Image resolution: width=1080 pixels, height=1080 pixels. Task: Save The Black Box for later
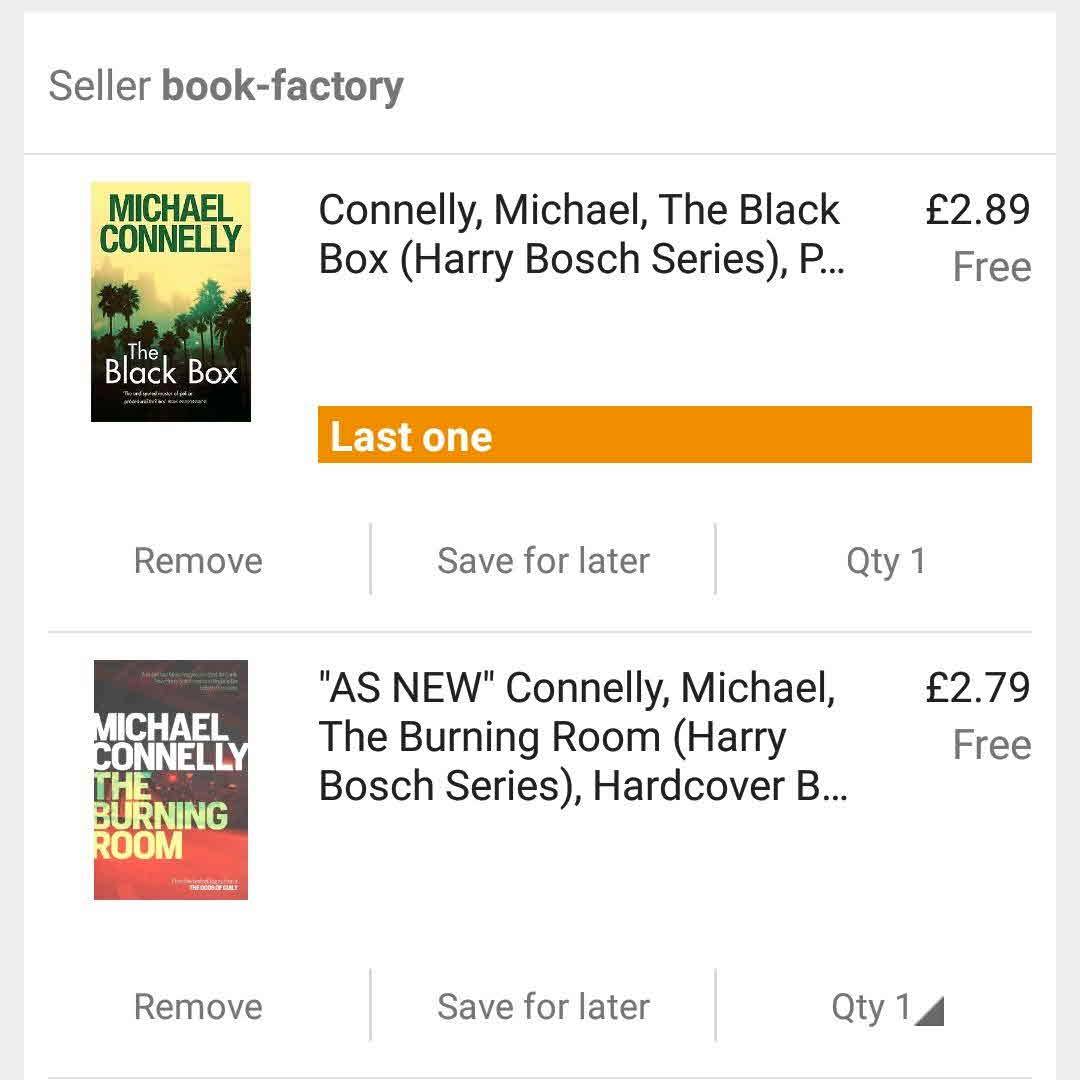point(543,561)
